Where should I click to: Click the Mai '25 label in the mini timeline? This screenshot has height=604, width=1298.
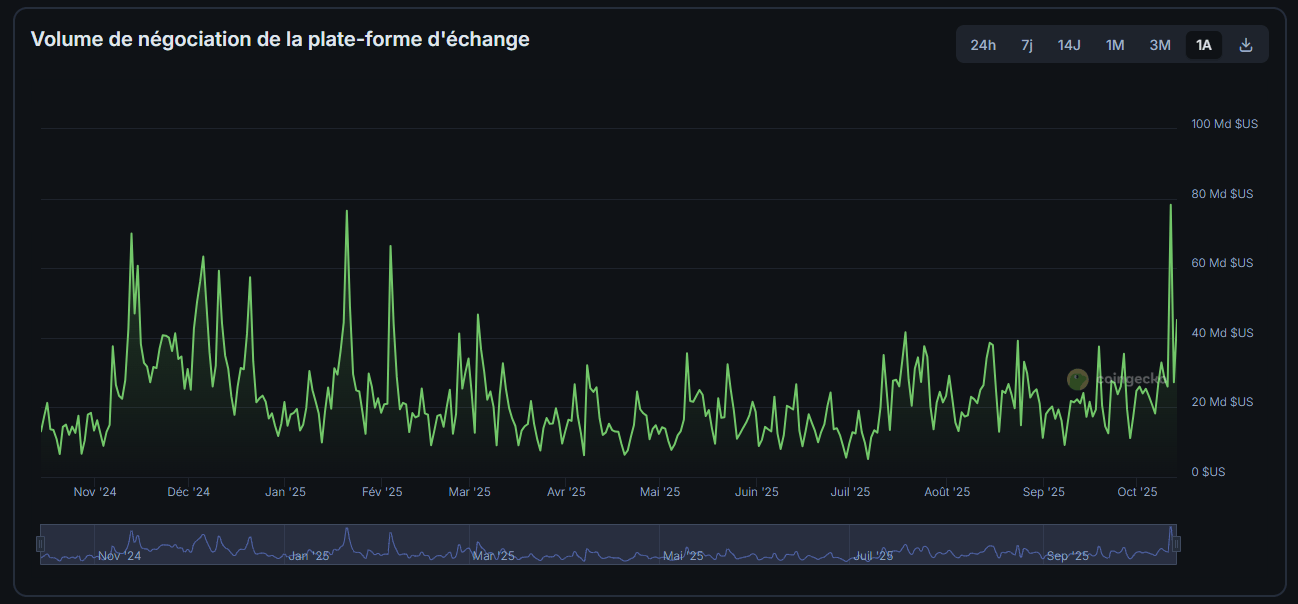681,556
